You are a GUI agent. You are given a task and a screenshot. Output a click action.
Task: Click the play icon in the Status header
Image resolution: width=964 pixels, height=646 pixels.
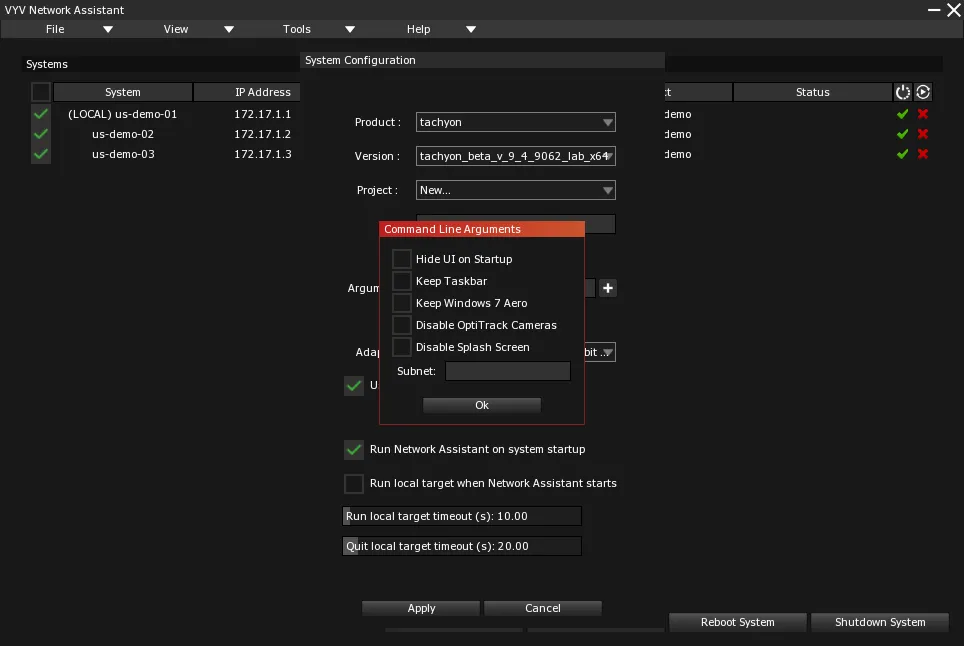(x=923, y=92)
